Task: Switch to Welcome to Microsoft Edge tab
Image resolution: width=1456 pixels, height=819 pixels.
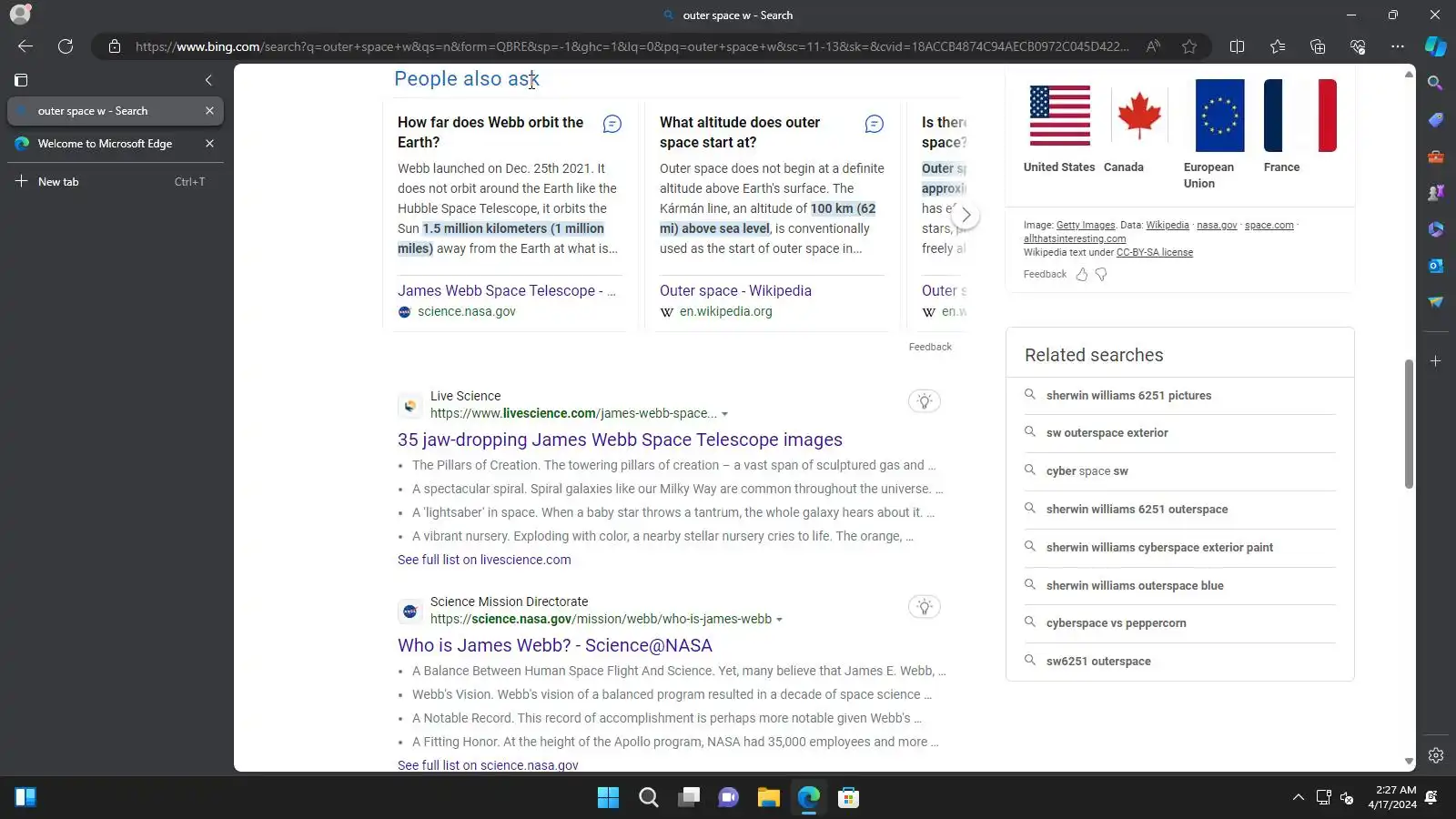Action: pyautogui.click(x=116, y=144)
